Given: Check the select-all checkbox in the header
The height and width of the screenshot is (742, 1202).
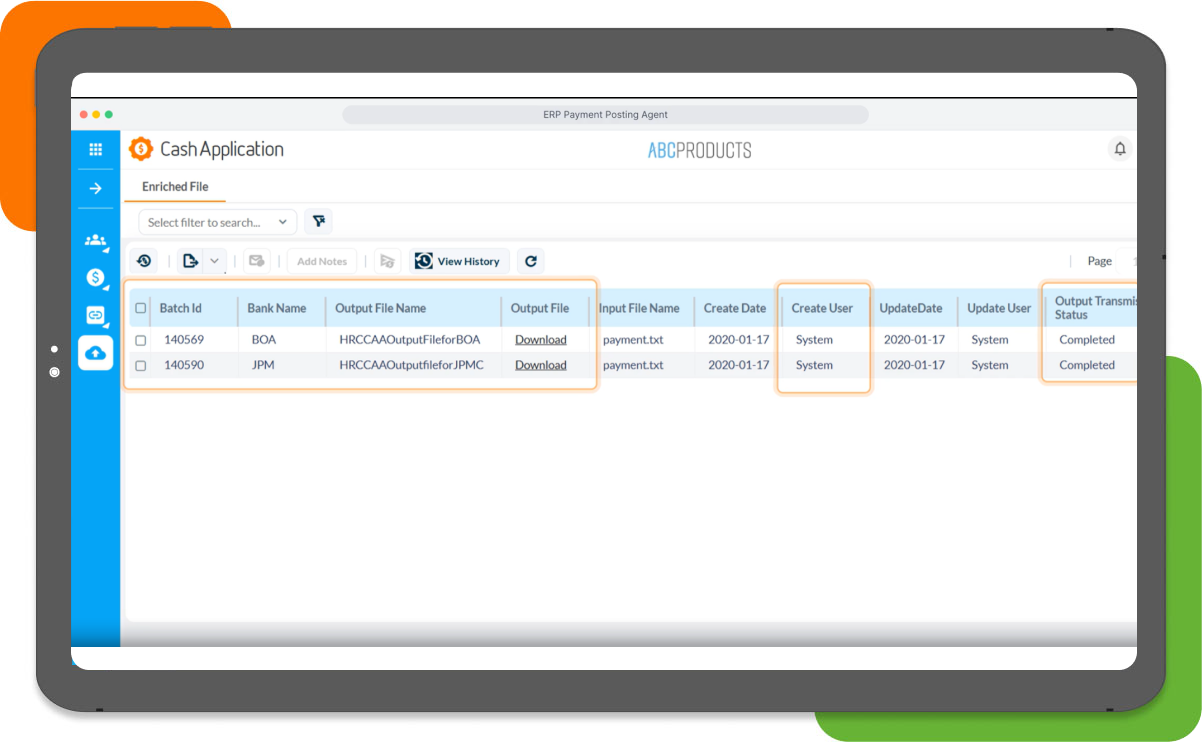Looking at the screenshot, I should tap(140, 308).
